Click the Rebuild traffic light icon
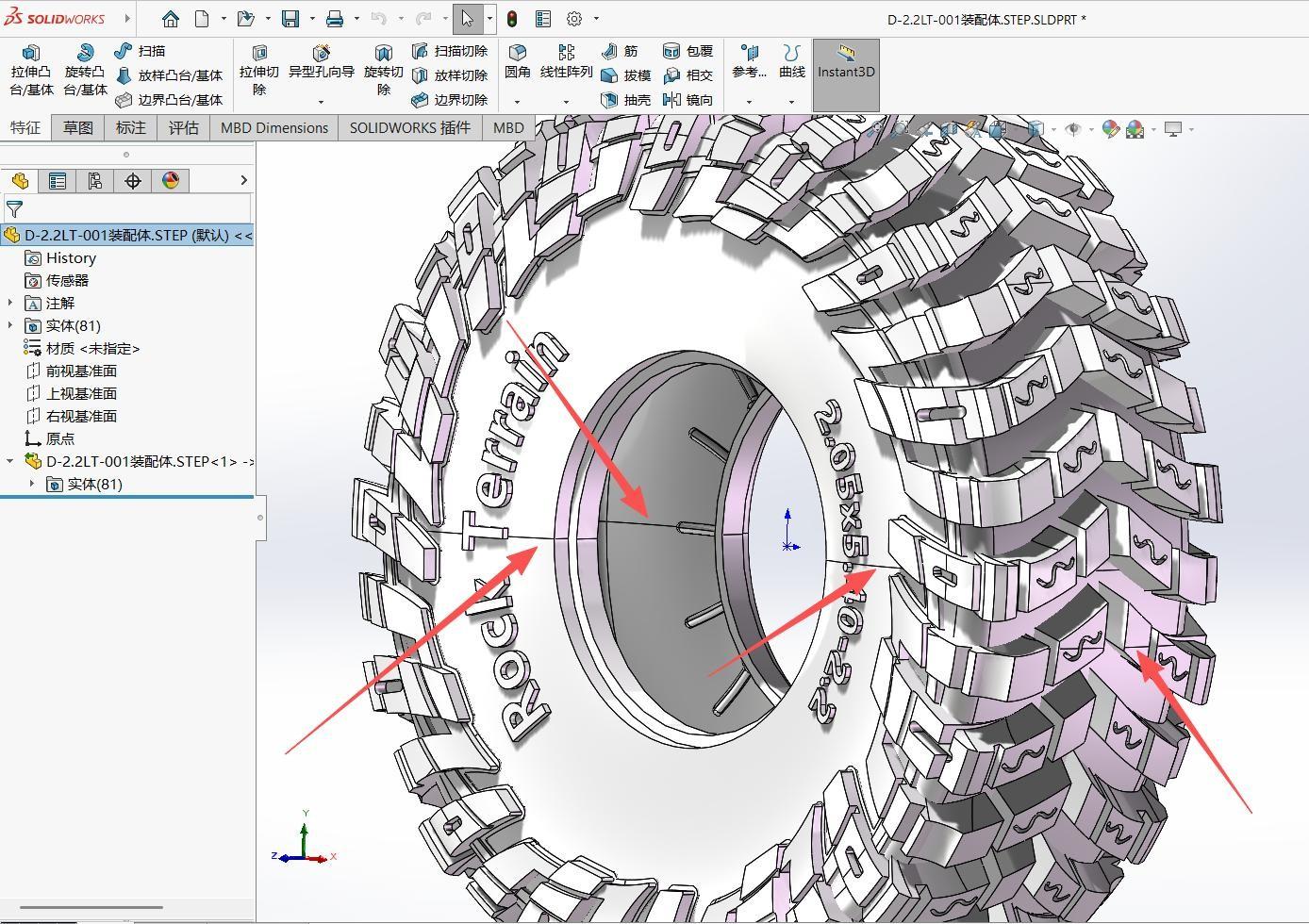The image size is (1309, 924). pos(512,19)
